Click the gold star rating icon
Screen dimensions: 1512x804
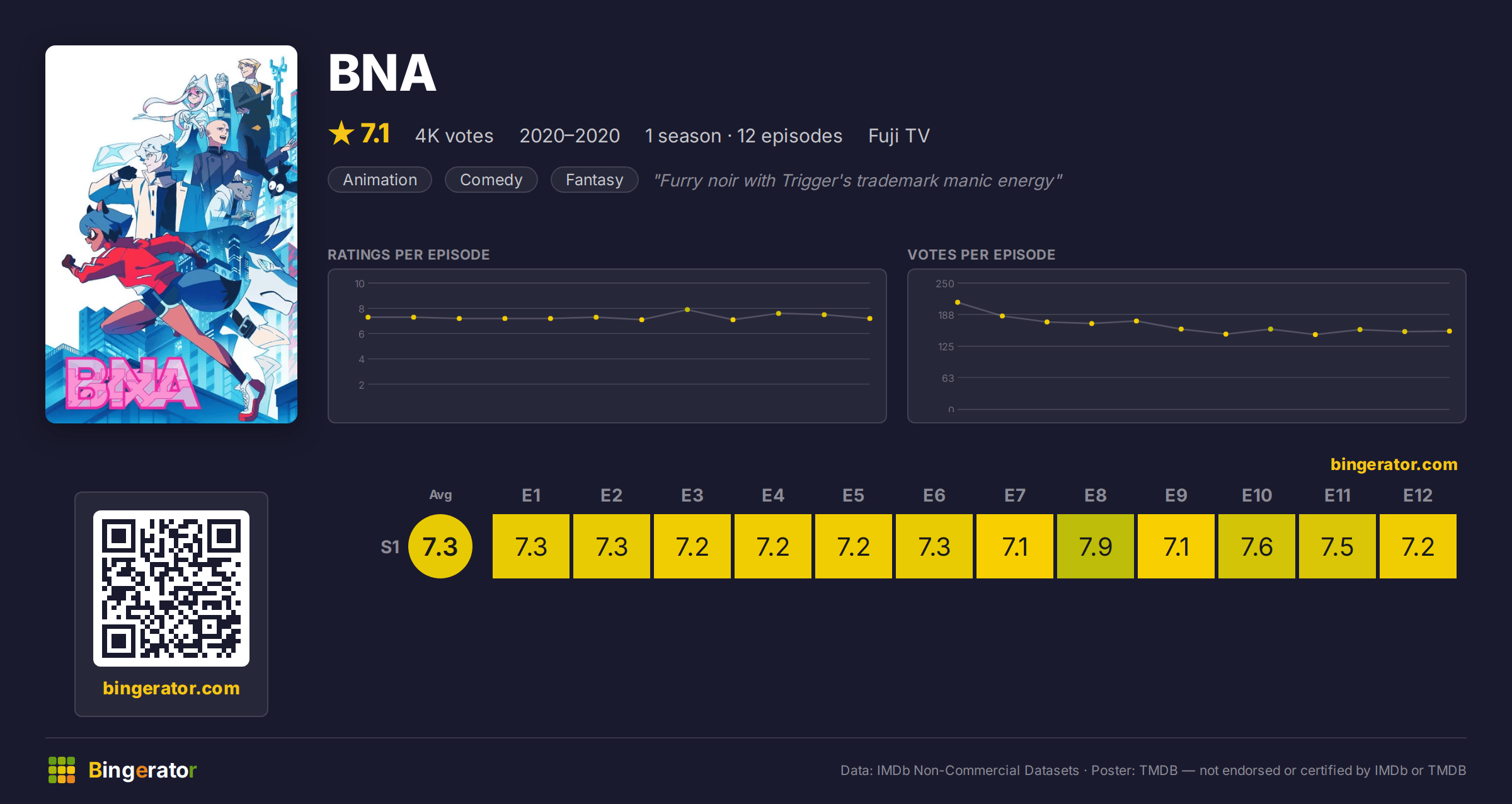pyautogui.click(x=341, y=133)
